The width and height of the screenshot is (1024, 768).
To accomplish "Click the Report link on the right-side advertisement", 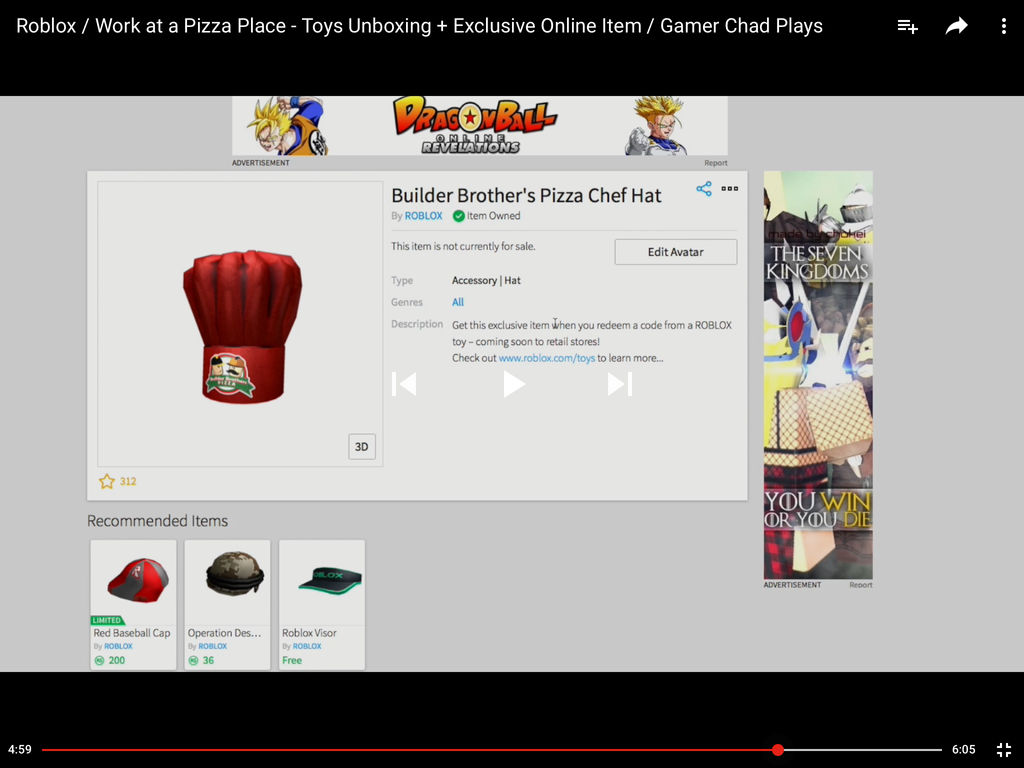I will pyautogui.click(x=860, y=584).
